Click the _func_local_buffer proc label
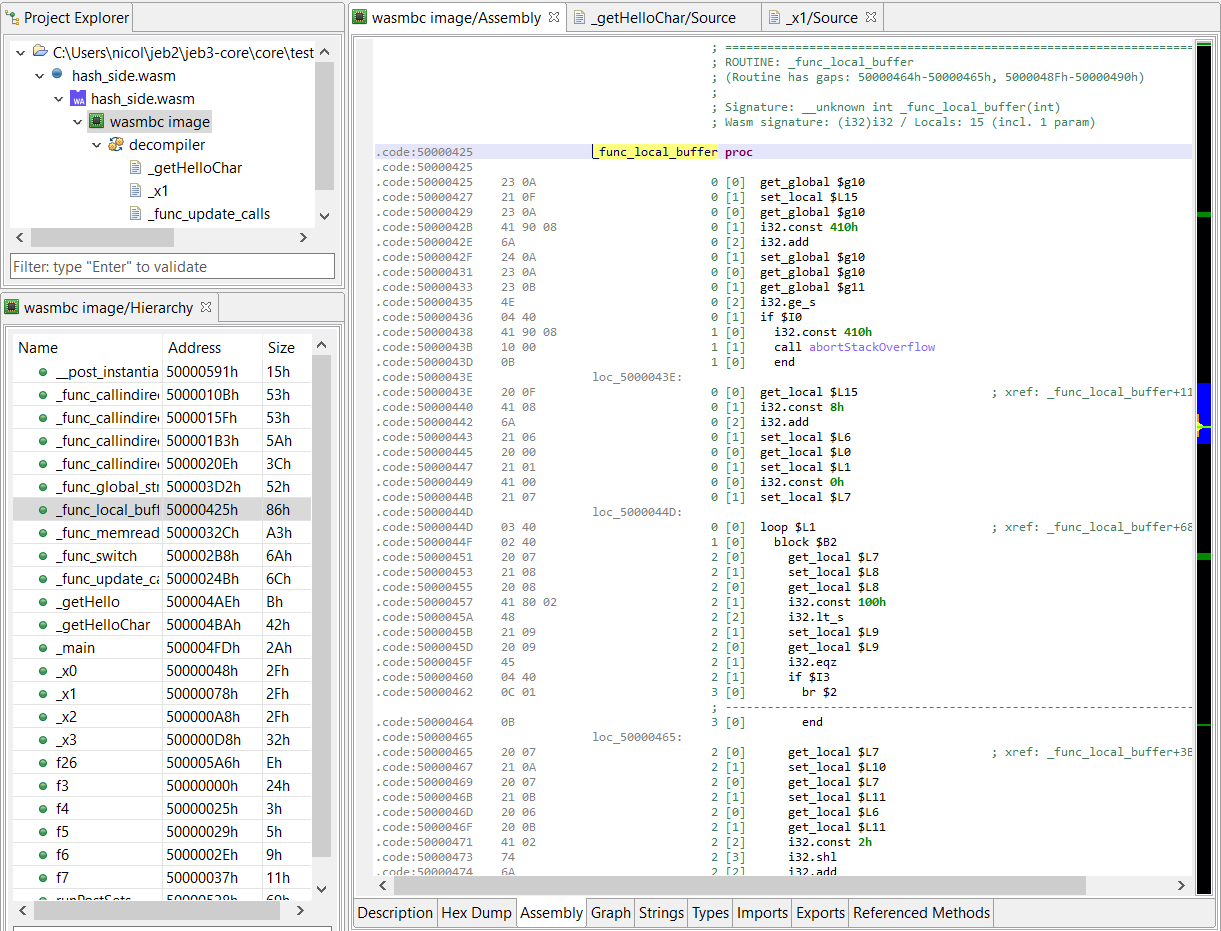Image resolution: width=1221 pixels, height=931 pixels. click(656, 152)
